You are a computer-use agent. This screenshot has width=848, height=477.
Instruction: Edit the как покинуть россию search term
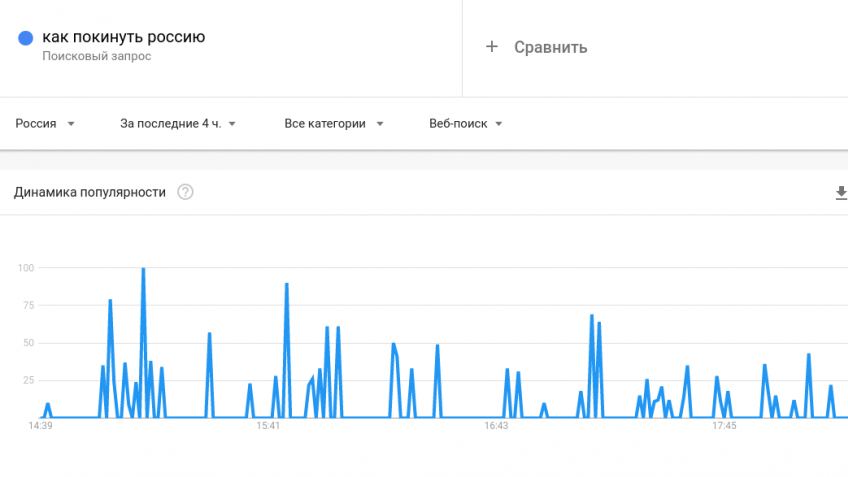pos(124,37)
